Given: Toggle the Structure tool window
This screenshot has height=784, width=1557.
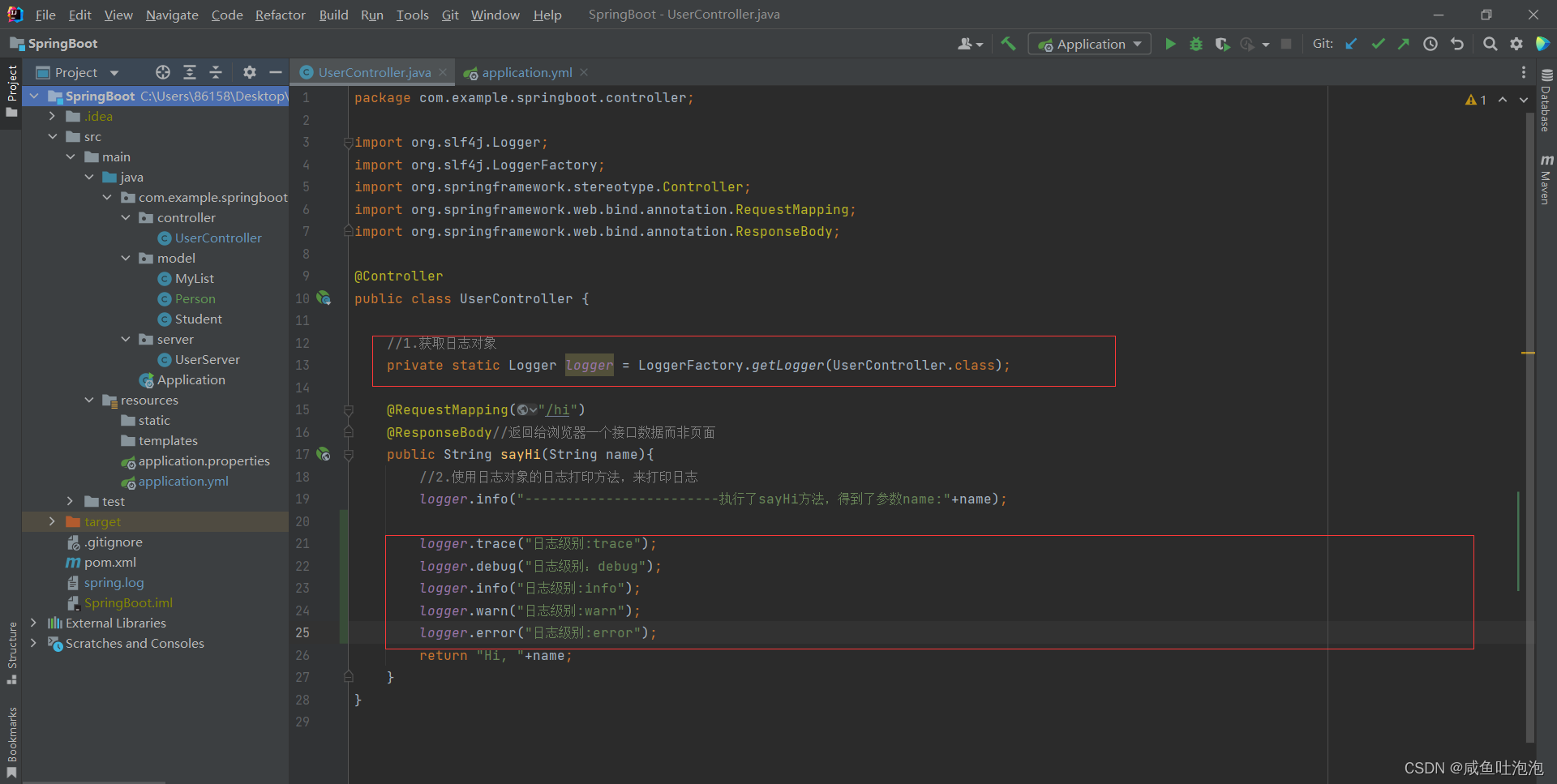Looking at the screenshot, I should coord(11,653).
